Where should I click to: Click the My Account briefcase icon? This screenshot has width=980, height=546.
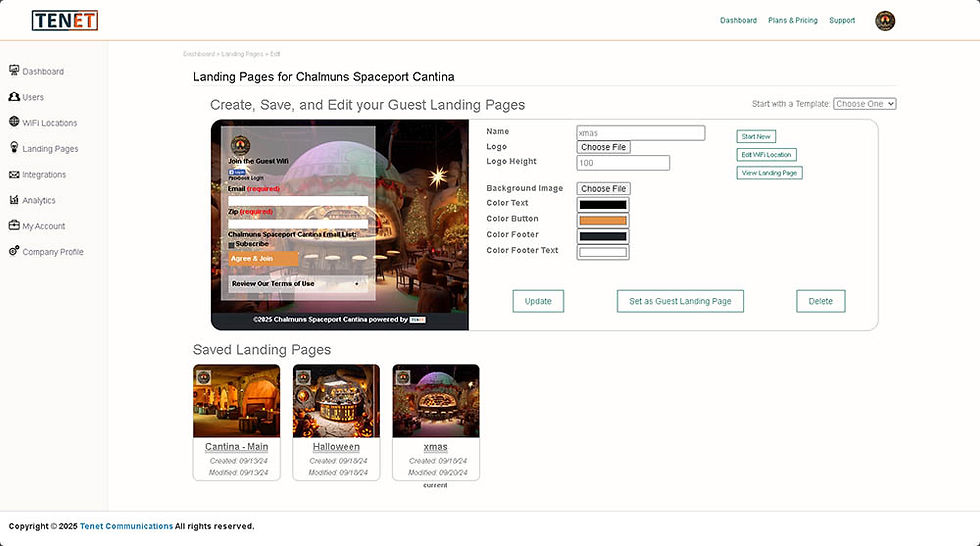tap(14, 225)
